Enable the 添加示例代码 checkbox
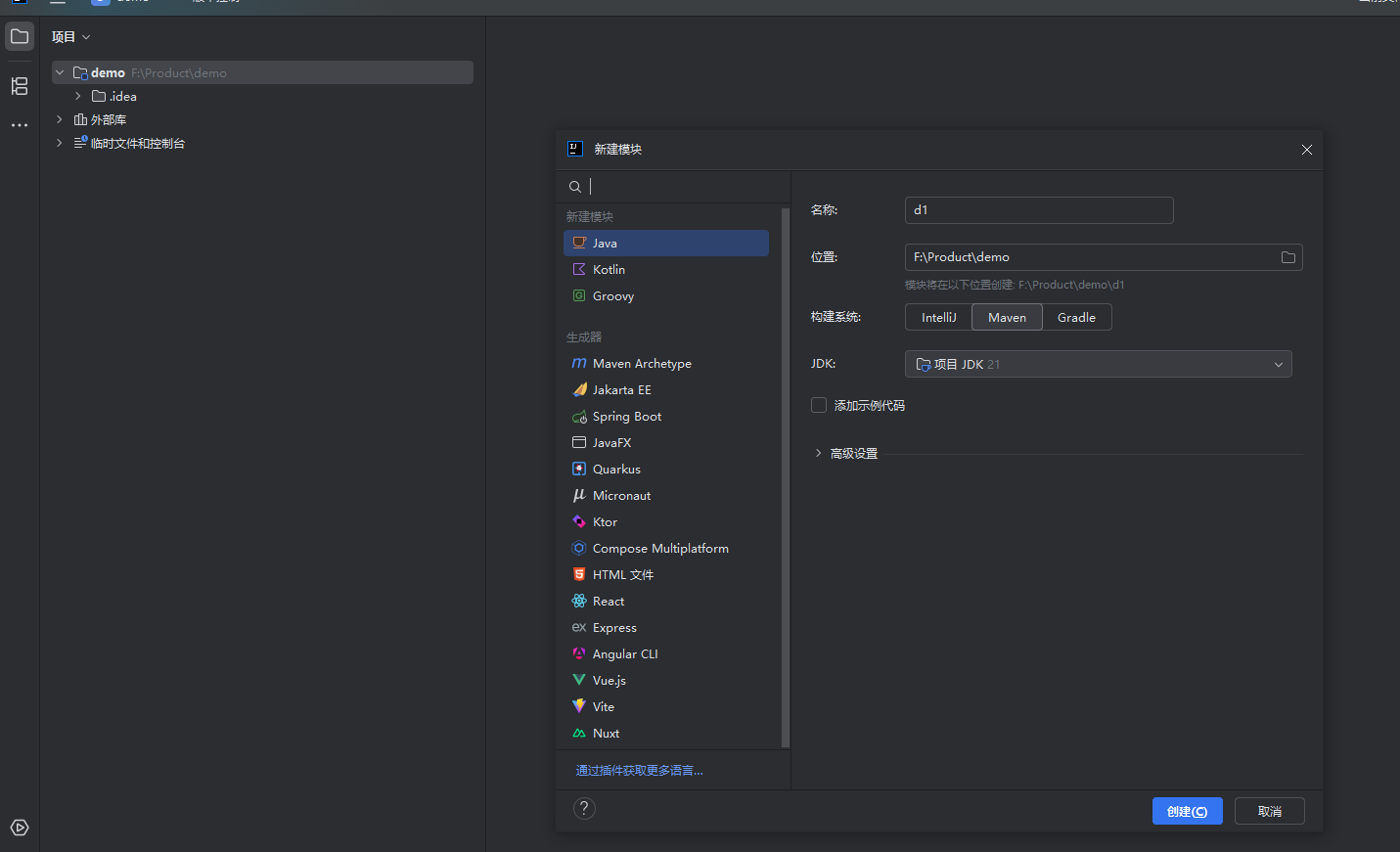 pos(819,405)
